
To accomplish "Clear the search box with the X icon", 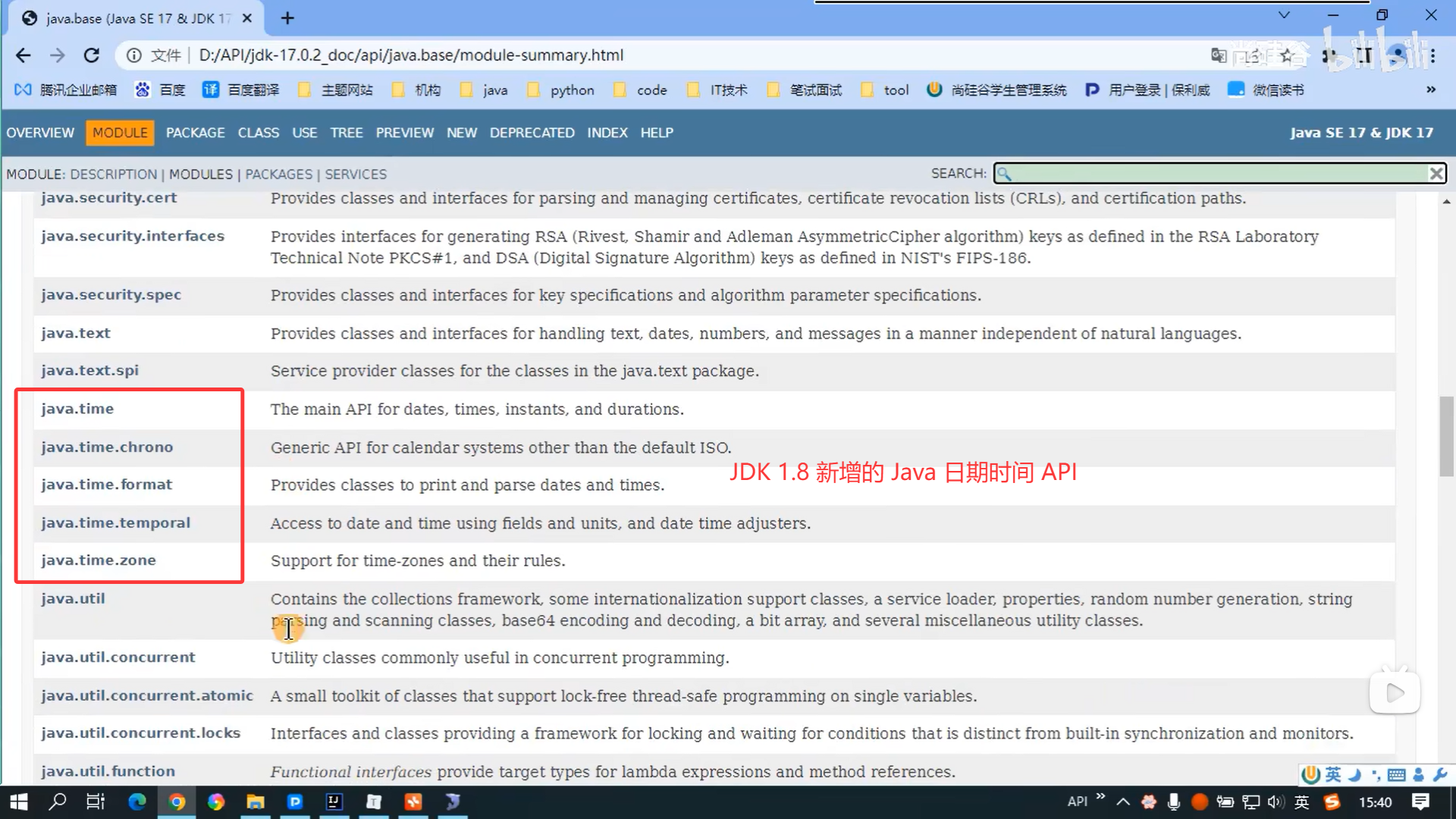I will coord(1436,174).
